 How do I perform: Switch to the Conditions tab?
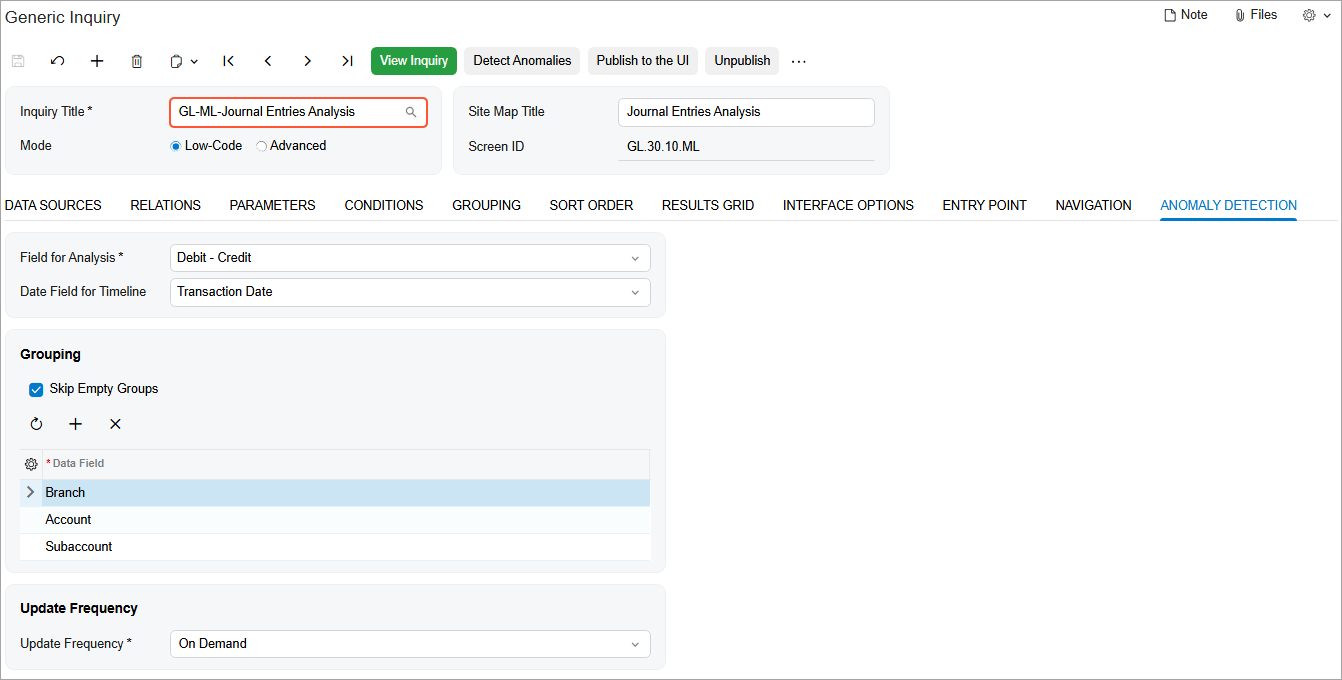tap(384, 205)
